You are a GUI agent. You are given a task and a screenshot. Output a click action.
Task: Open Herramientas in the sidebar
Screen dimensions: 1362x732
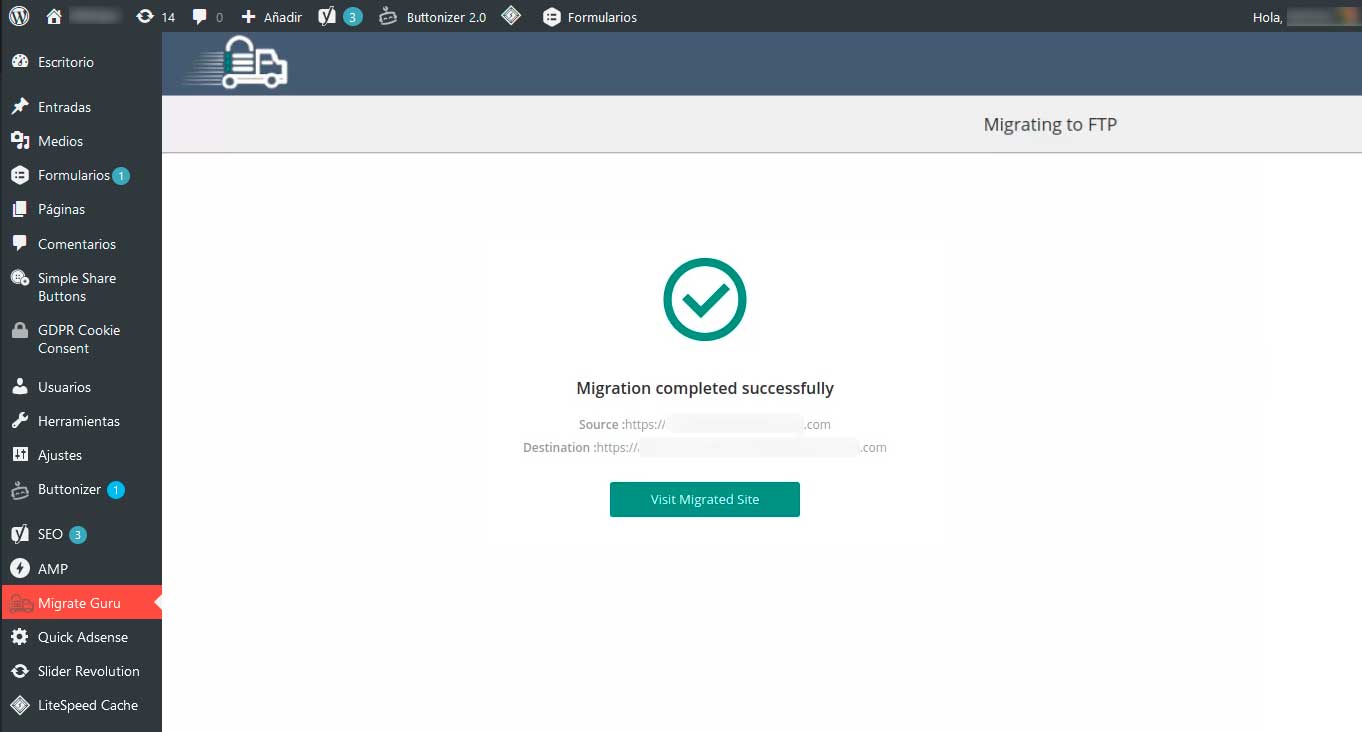[x=78, y=421]
